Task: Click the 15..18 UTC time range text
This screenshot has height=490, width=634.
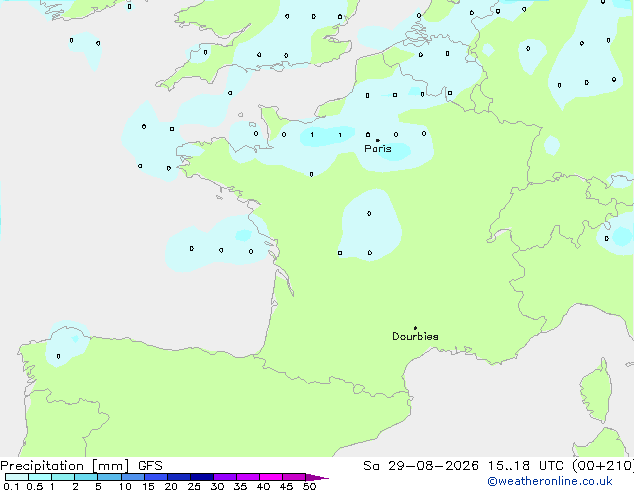Action: click(x=509, y=466)
